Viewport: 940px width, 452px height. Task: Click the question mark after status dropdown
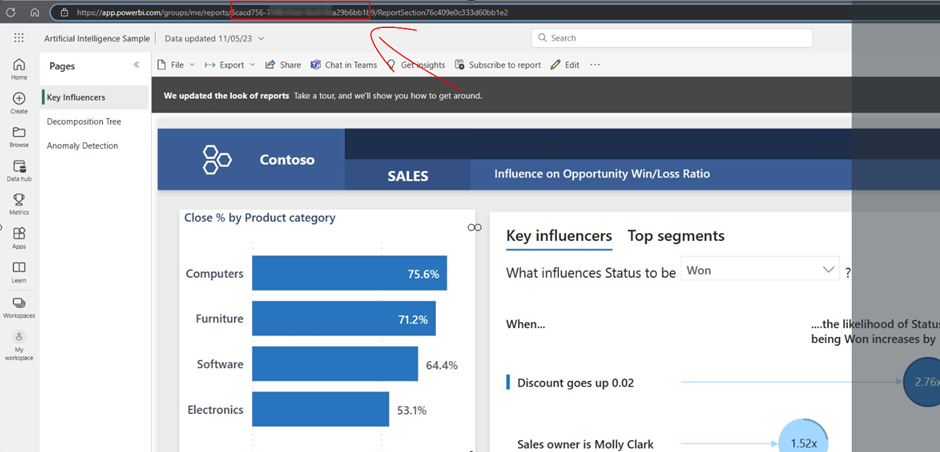[x=848, y=273]
